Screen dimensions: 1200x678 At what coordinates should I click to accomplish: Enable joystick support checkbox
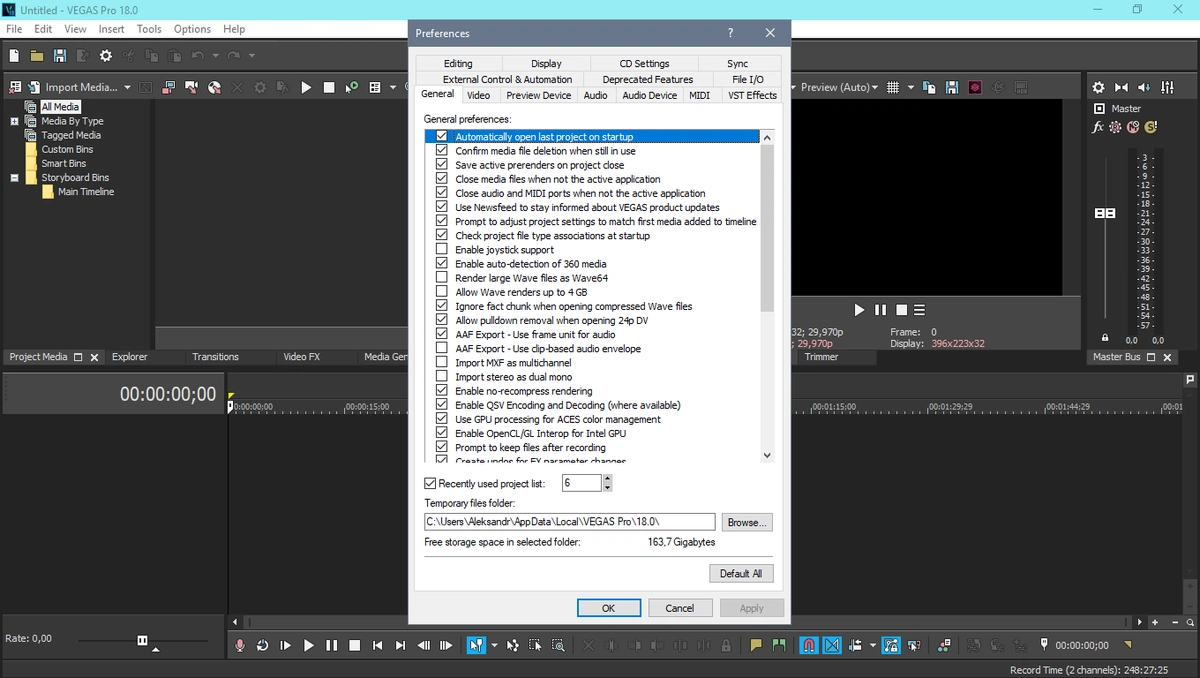(x=442, y=249)
